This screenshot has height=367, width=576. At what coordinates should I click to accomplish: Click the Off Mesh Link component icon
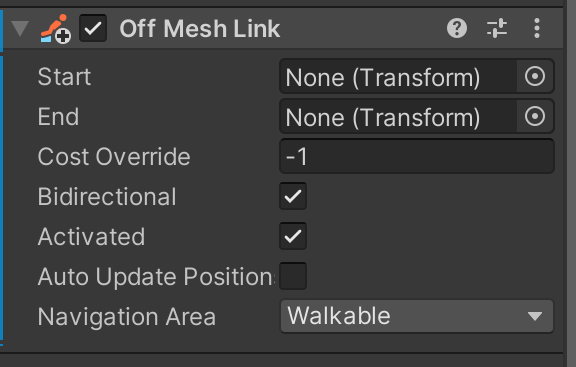coord(55,28)
